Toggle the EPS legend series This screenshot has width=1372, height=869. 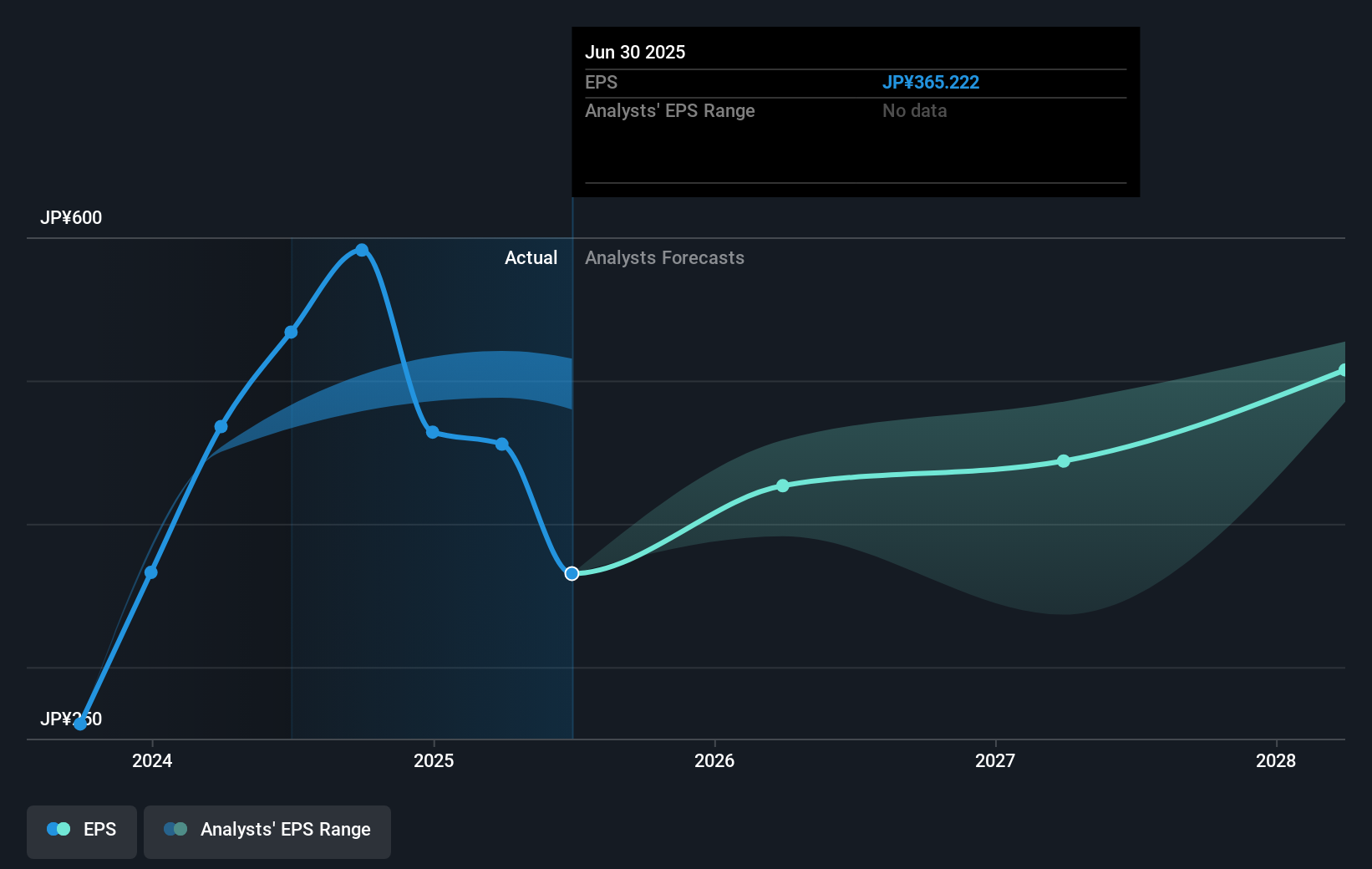(82, 831)
